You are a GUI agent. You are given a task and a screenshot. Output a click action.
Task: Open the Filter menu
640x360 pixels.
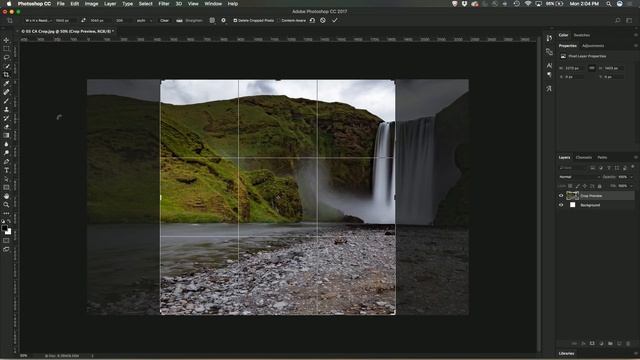pyautogui.click(x=164, y=4)
